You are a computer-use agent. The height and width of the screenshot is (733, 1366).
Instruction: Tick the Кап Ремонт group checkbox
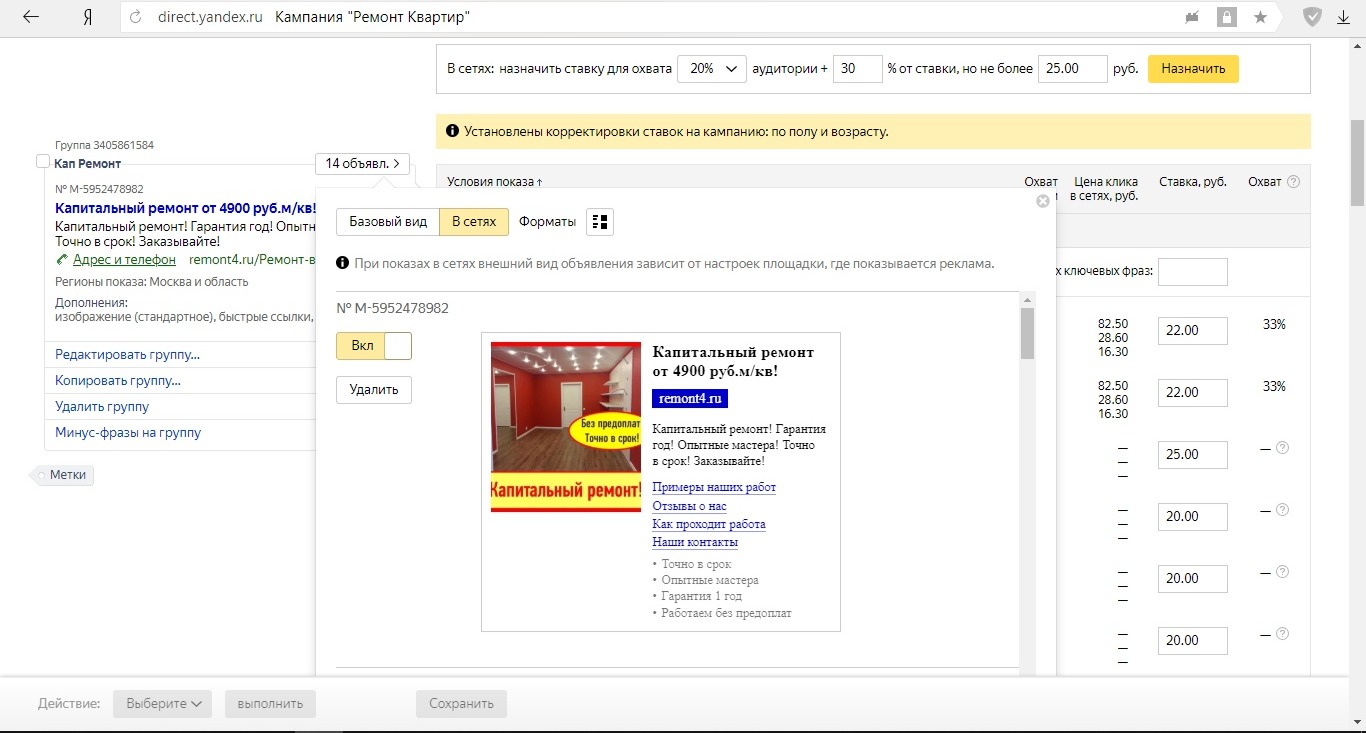(x=42, y=162)
